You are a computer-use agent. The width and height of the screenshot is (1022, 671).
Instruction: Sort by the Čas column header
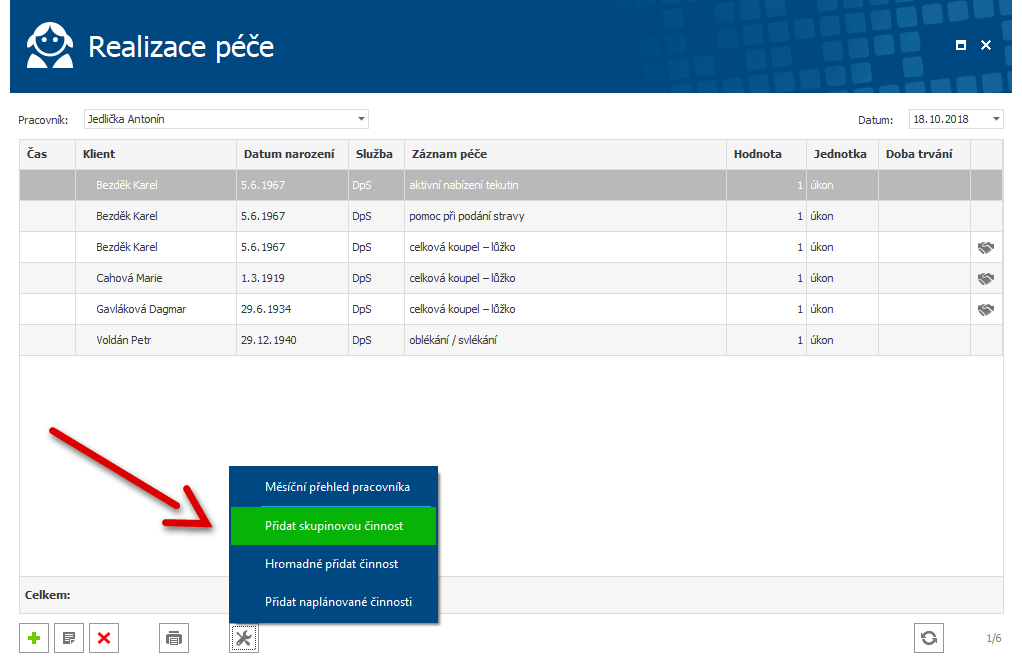click(48, 155)
